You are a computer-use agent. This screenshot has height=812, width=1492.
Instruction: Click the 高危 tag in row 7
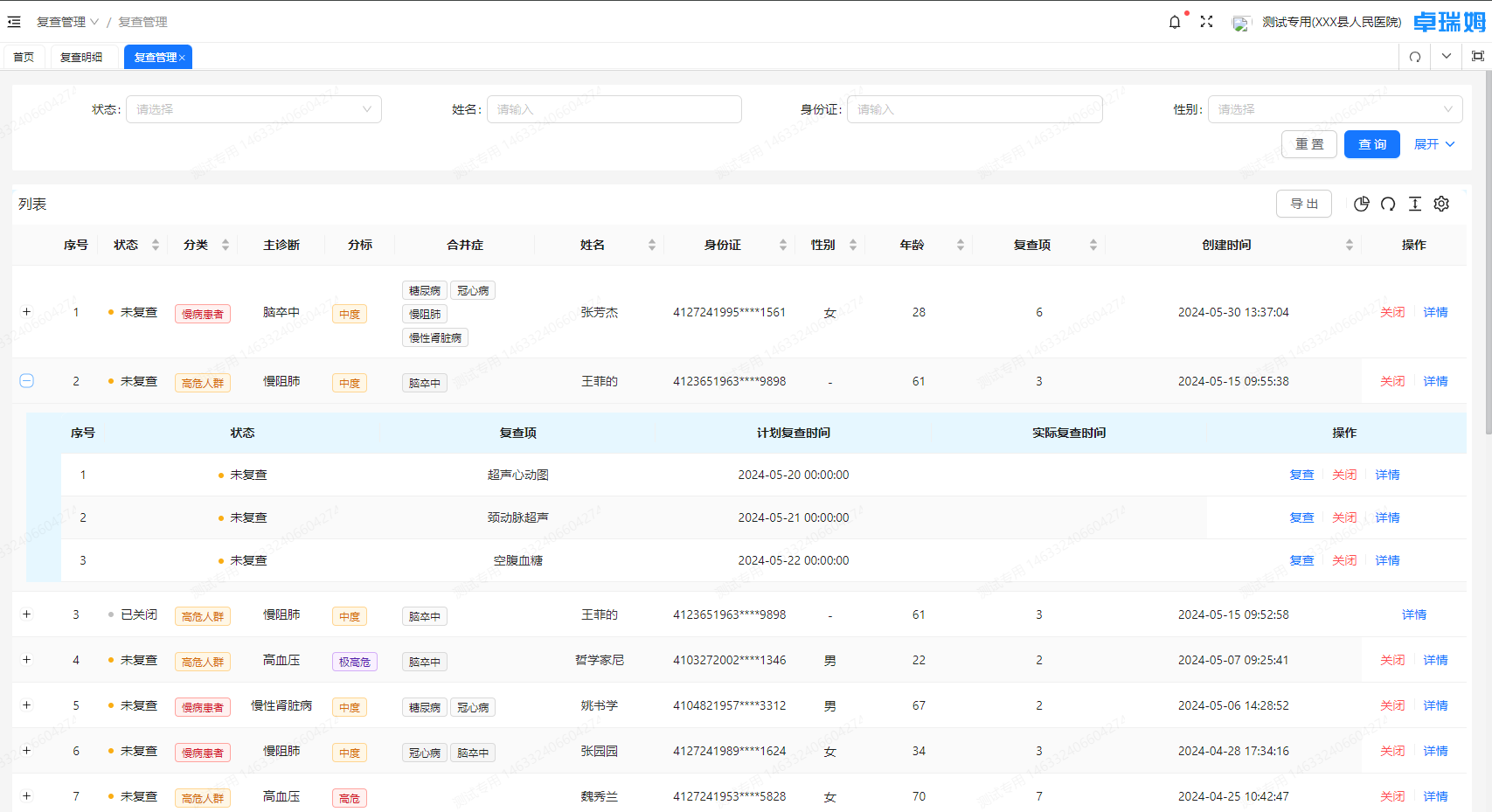[x=349, y=798]
